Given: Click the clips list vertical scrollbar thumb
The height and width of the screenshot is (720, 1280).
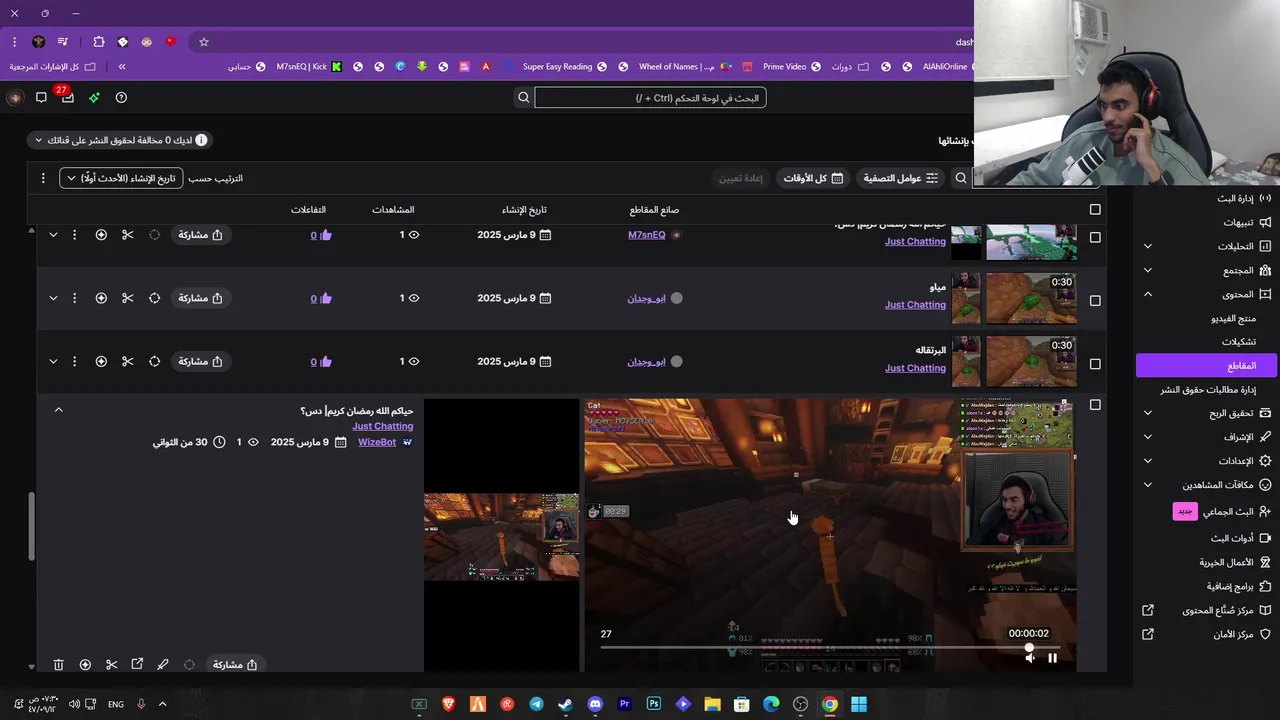Looking at the screenshot, I should [x=30, y=527].
